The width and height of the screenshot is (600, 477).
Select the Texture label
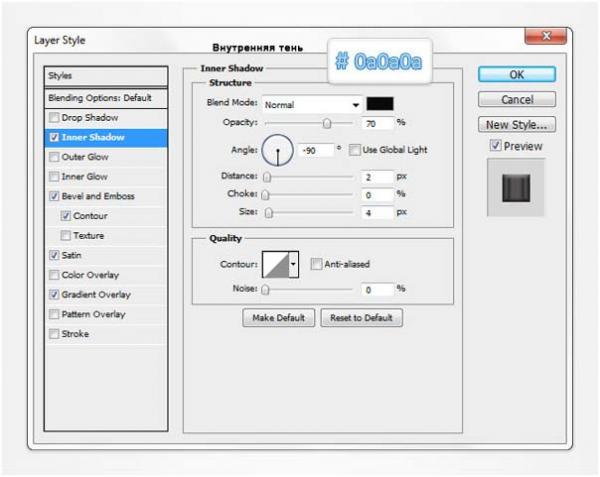tap(89, 235)
